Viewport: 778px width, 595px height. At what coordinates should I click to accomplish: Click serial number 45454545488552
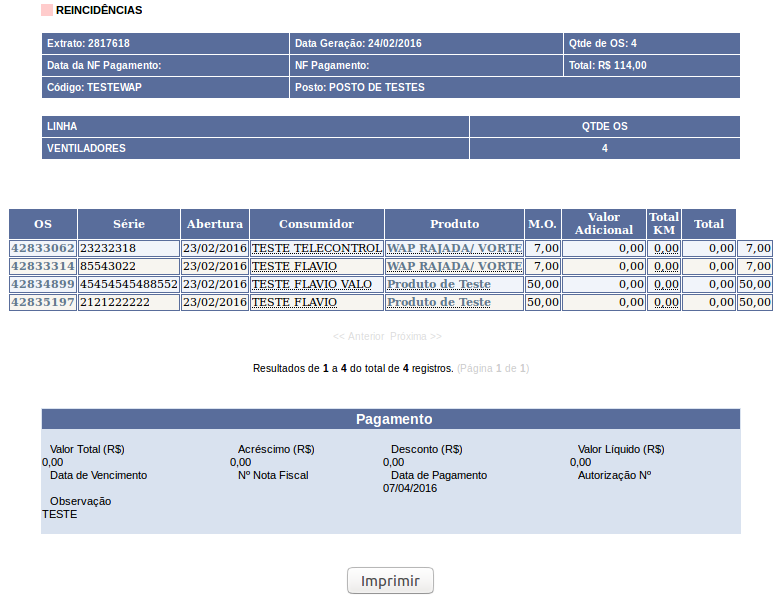pyautogui.click(x=129, y=284)
